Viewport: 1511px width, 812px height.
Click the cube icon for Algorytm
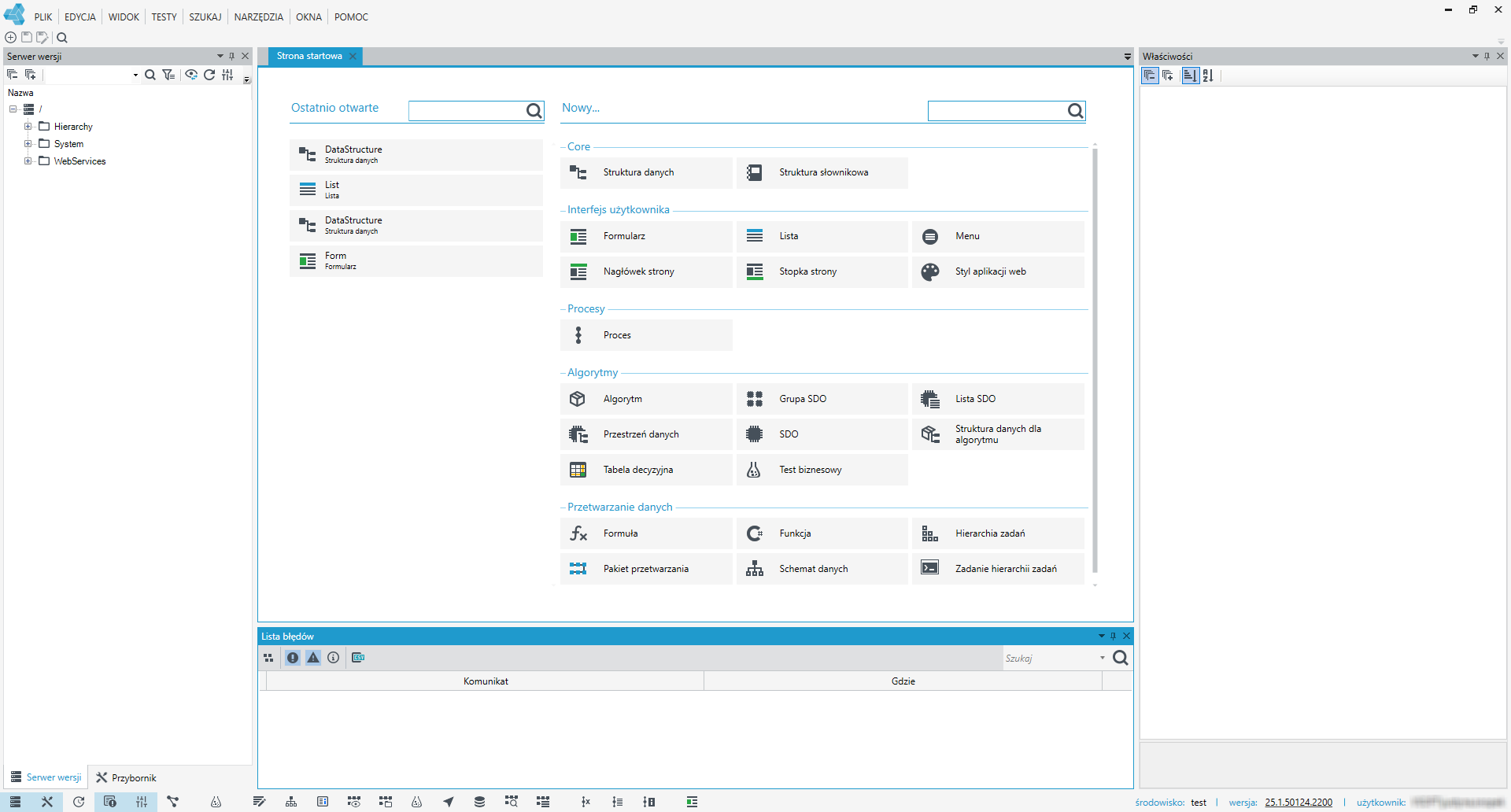coord(578,399)
